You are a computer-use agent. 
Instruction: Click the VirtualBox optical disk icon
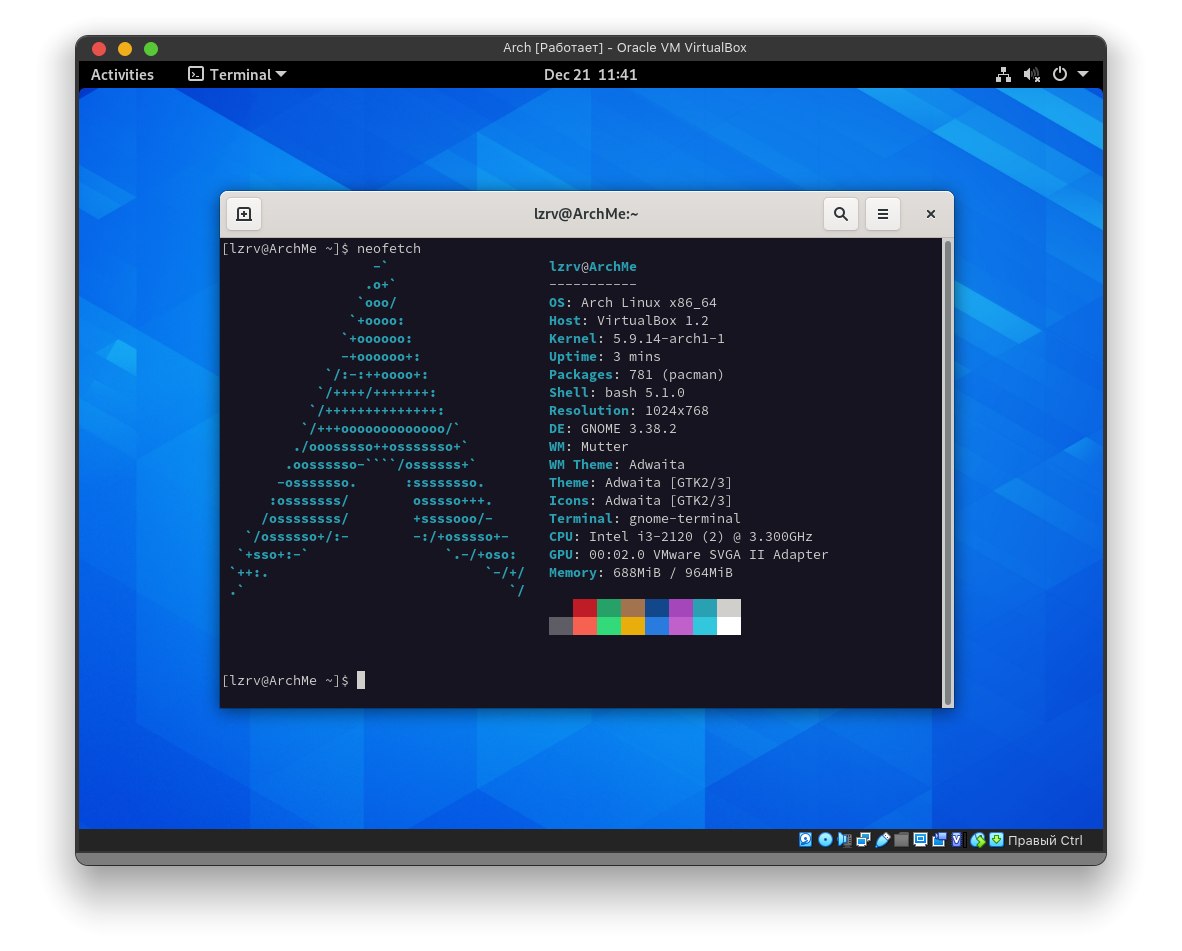825,839
